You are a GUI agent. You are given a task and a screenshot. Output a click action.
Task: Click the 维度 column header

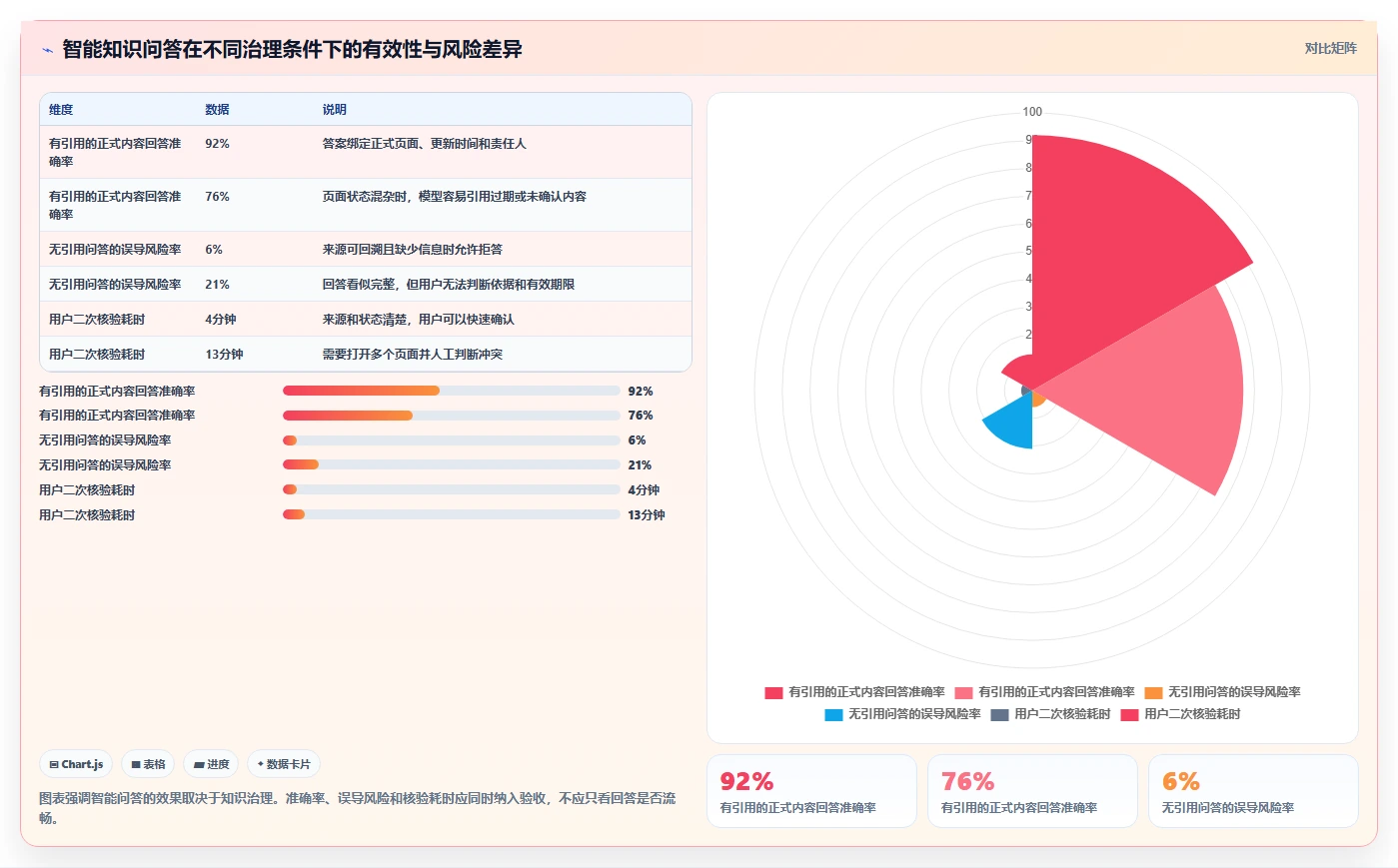tap(61, 110)
